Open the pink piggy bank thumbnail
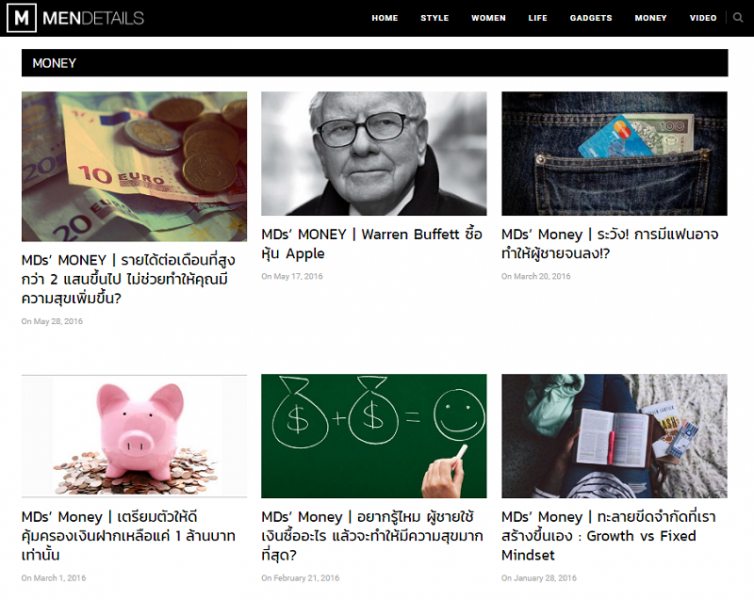This screenshot has height=600, width=754. tap(134, 436)
